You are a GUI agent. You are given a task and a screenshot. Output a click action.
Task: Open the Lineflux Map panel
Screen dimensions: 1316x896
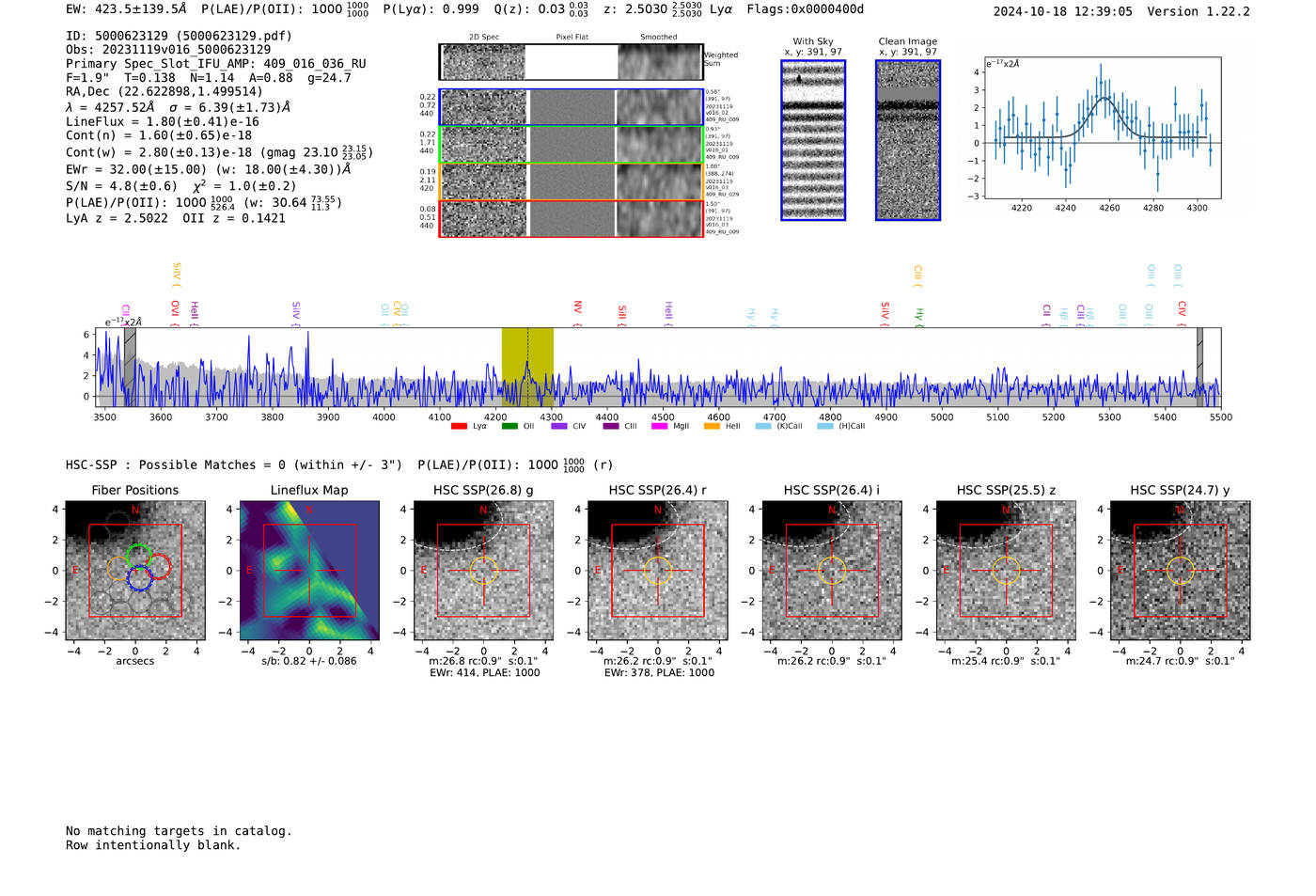pyautogui.click(x=309, y=571)
